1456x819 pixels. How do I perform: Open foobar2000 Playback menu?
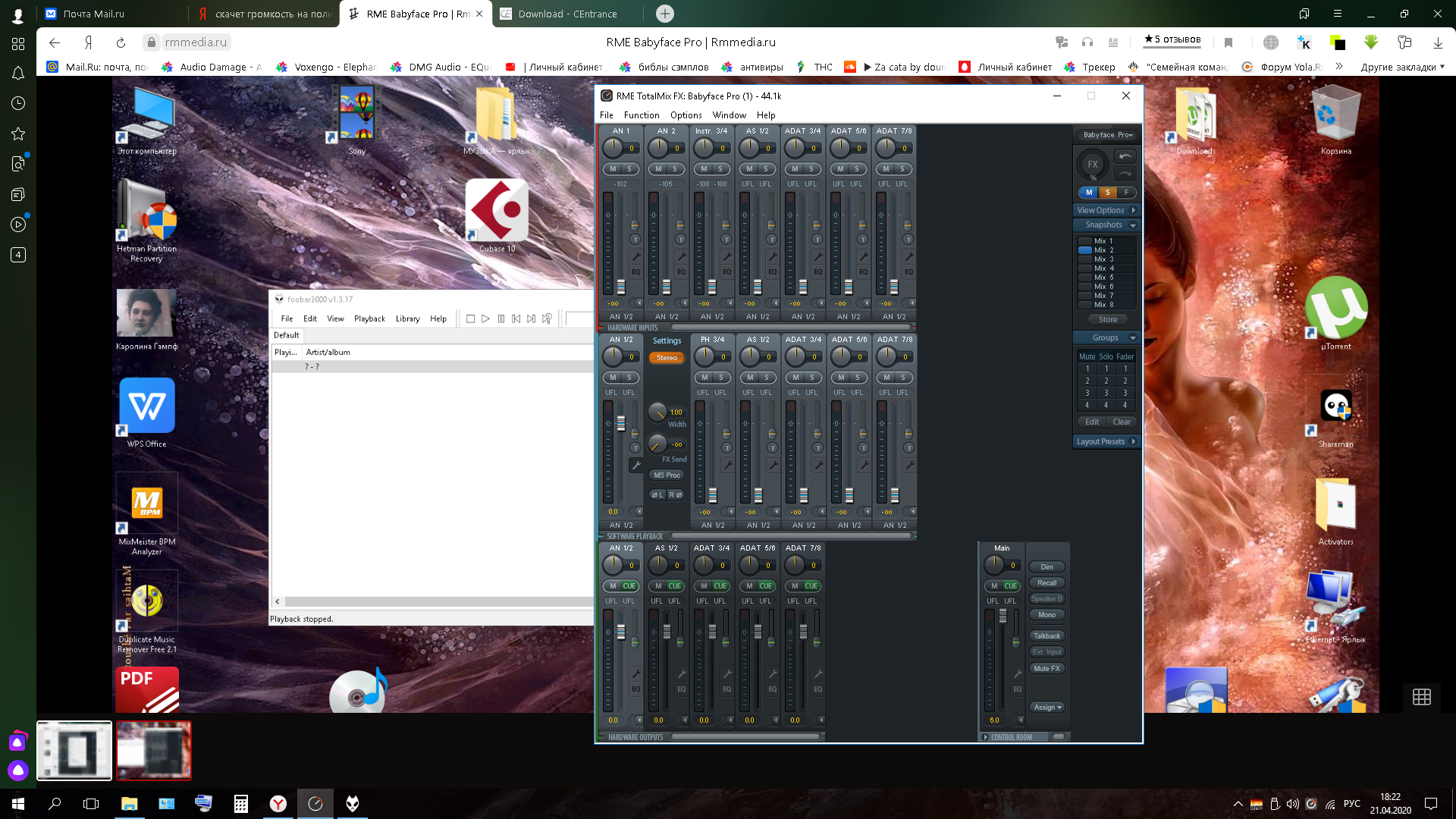point(369,318)
